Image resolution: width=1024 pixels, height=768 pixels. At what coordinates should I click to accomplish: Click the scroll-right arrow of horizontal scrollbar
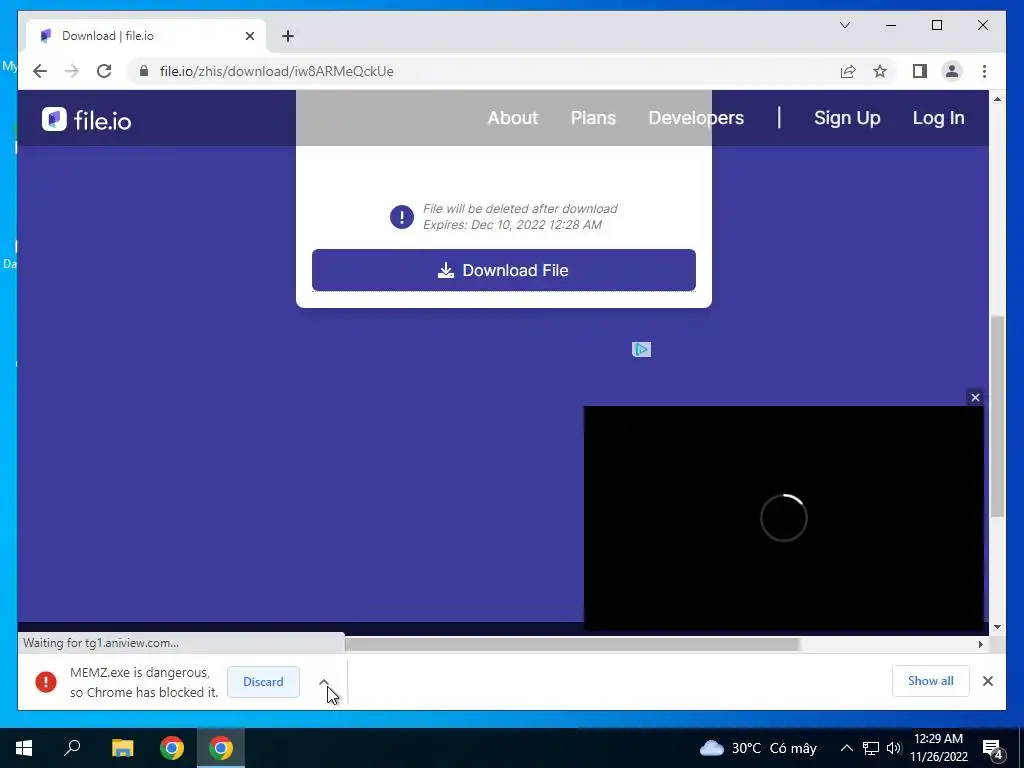pyautogui.click(x=981, y=645)
